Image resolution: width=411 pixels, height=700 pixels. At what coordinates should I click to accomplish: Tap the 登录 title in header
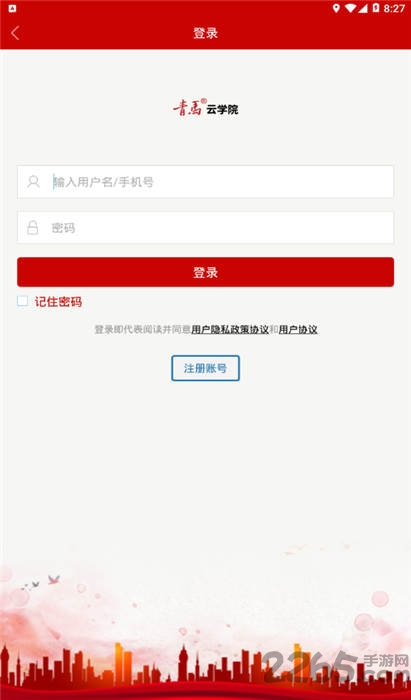pyautogui.click(x=205, y=33)
